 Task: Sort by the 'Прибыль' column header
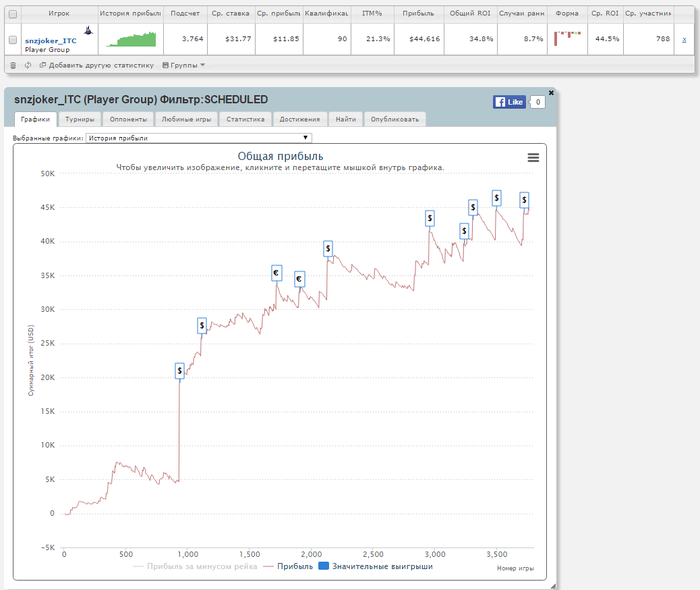pos(418,13)
